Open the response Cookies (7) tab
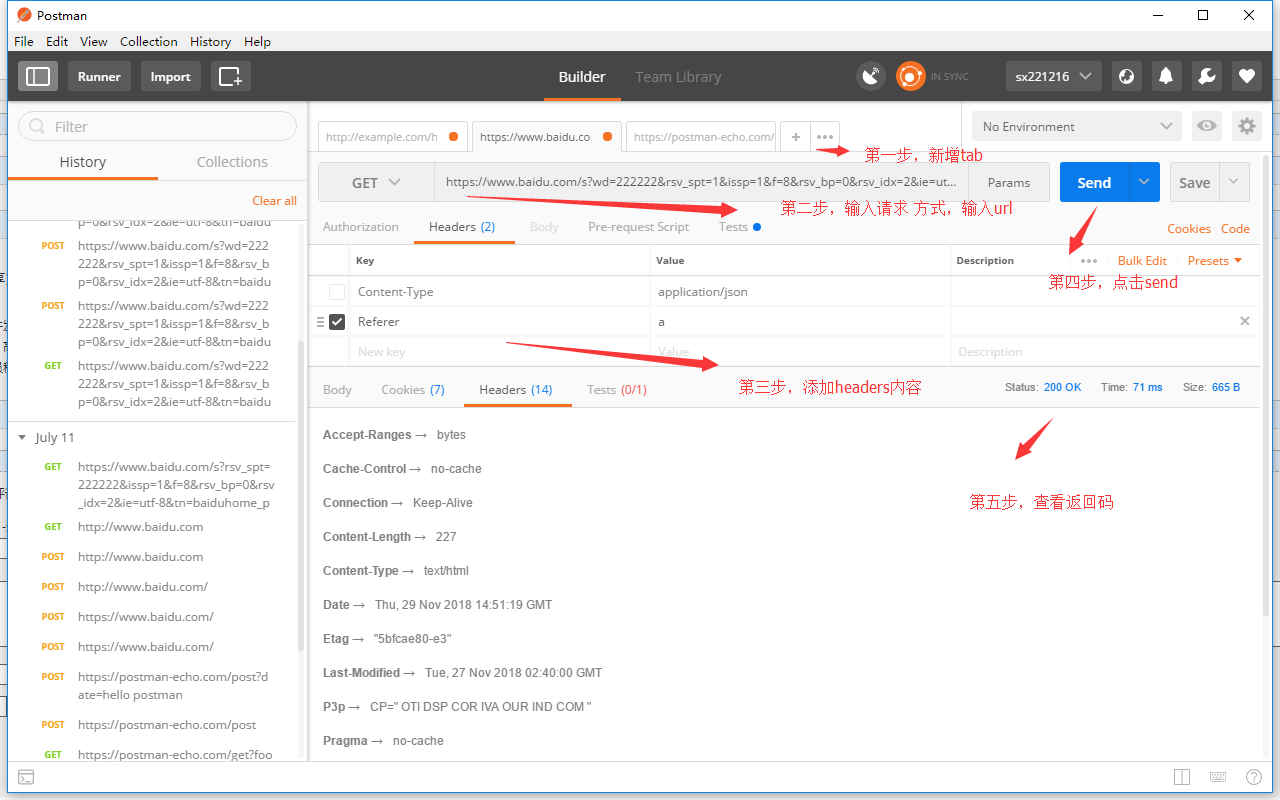1280x800 pixels. pos(413,390)
